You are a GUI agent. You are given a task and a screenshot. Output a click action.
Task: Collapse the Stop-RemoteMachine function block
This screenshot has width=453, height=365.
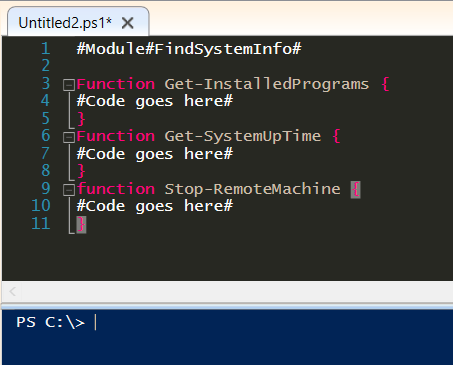point(69,190)
